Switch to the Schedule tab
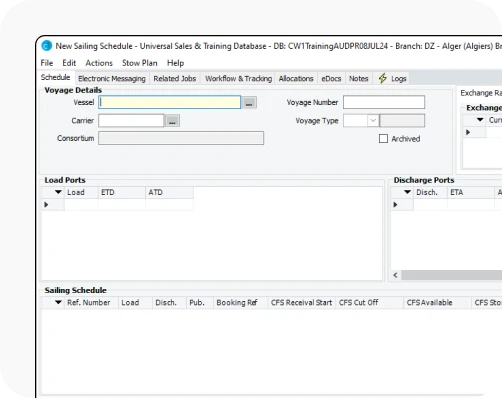This screenshot has width=502, height=398. pos(56,77)
